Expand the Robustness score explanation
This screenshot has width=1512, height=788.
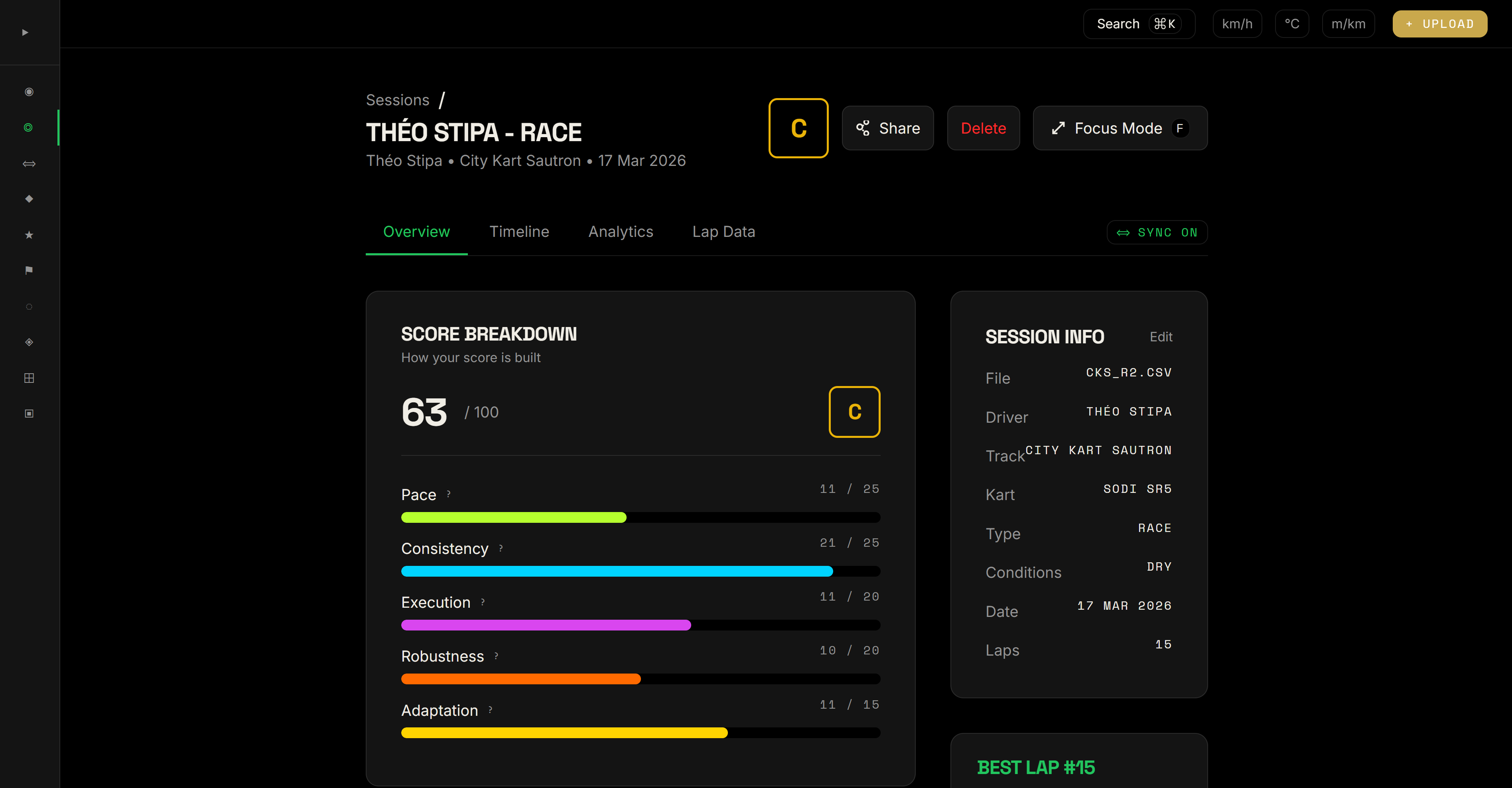(x=496, y=655)
